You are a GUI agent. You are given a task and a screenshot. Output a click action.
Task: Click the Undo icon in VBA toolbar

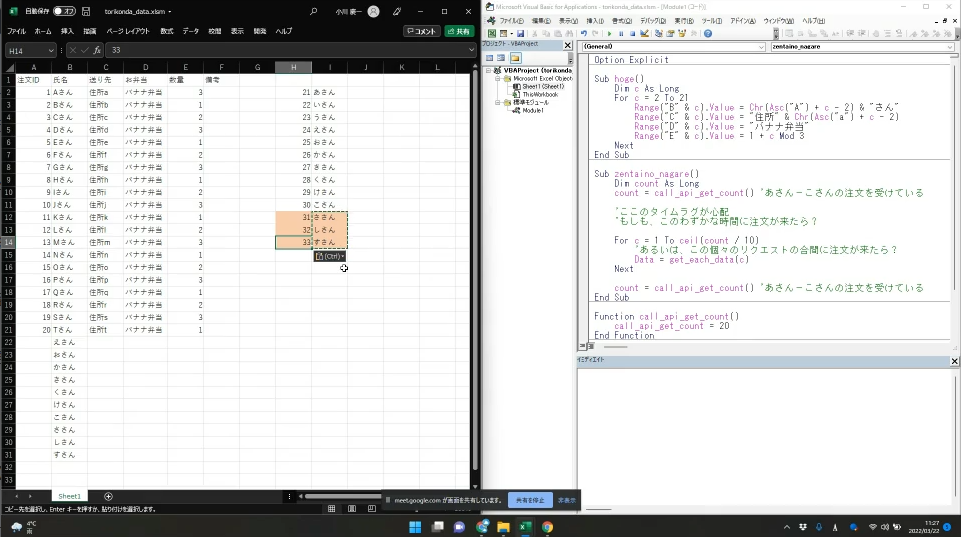coord(583,33)
